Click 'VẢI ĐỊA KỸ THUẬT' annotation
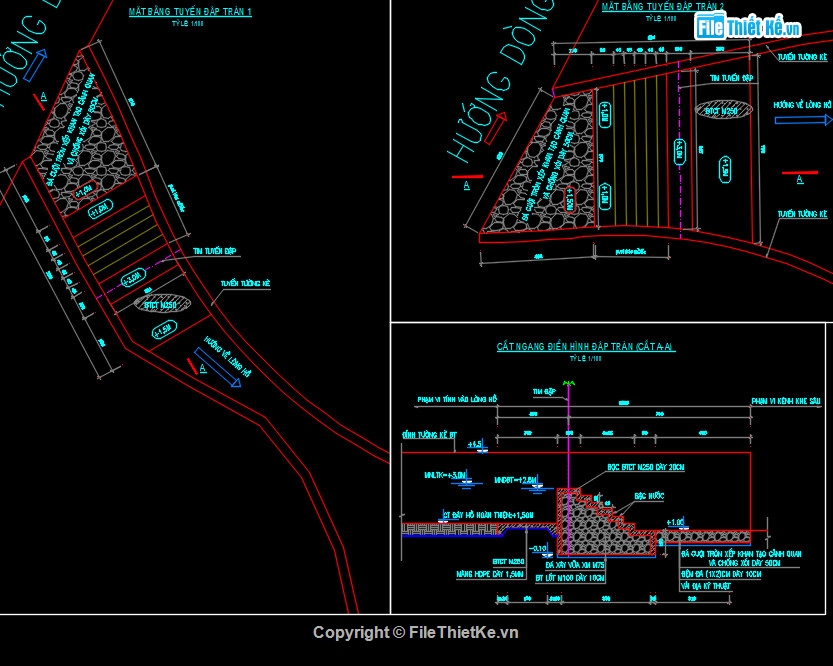Viewport: 833px width, 666px height. (x=706, y=586)
